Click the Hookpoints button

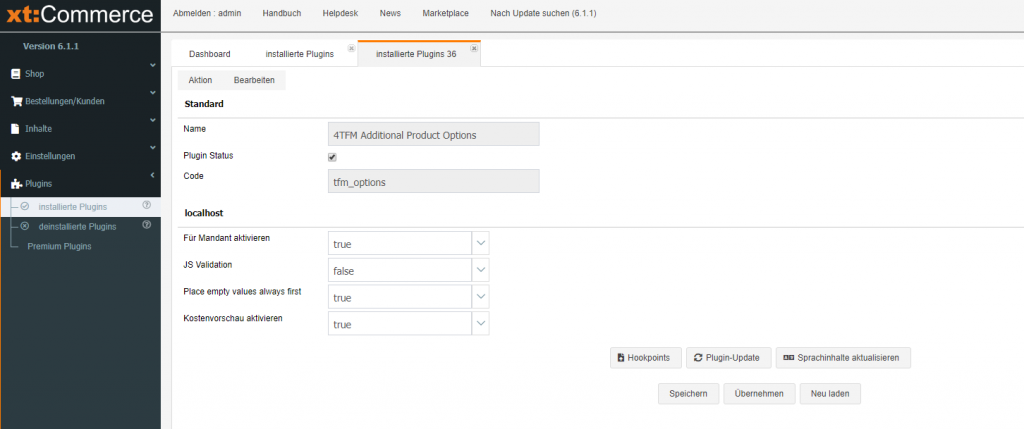tap(646, 358)
